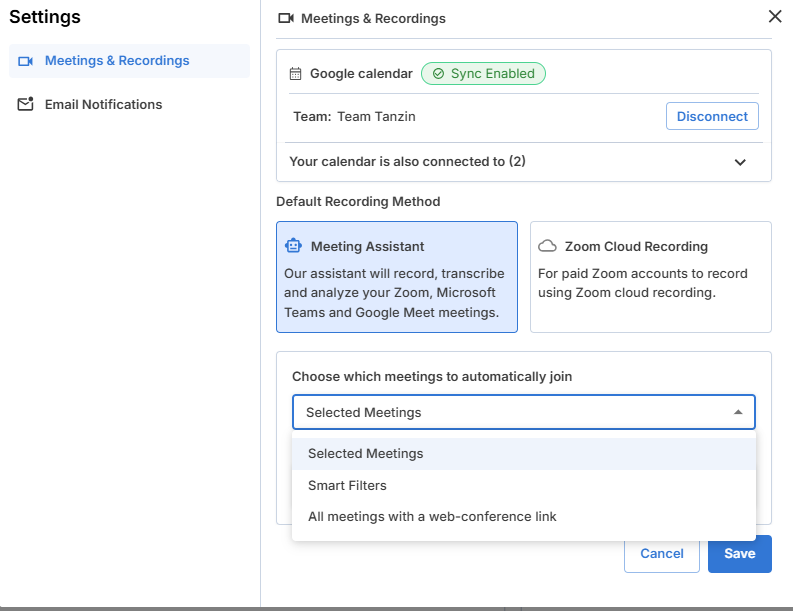Viewport: 793px width, 611px height.
Task: Click the Google calendar icon
Action: 295,74
